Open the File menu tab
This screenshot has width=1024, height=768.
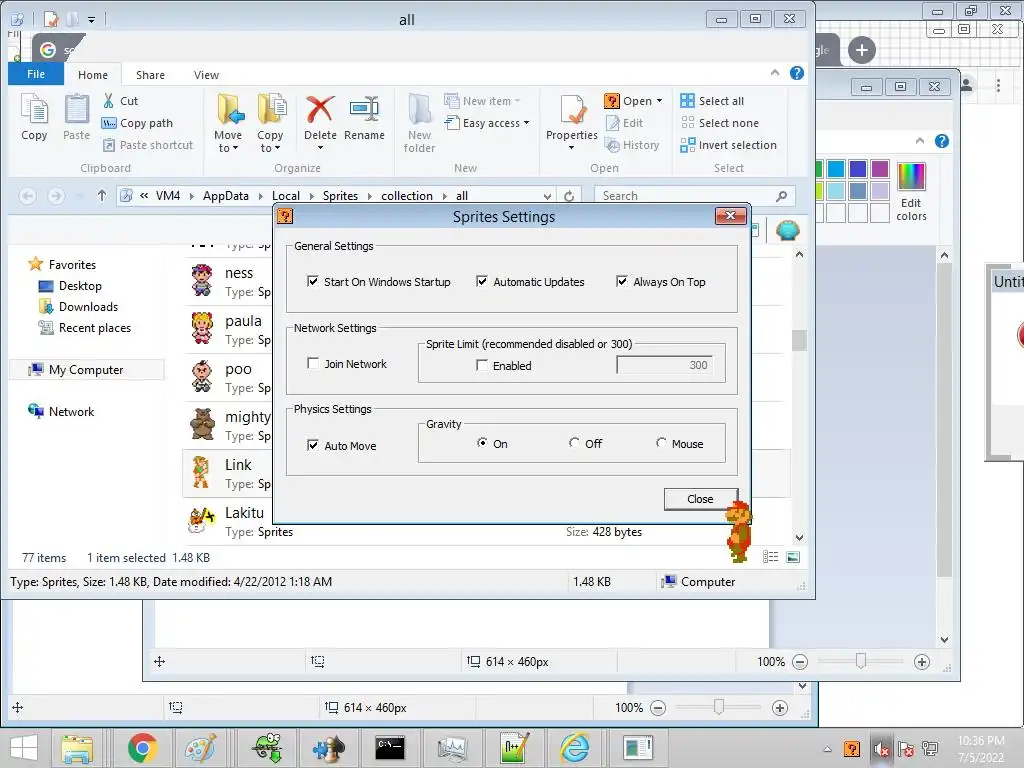click(36, 74)
